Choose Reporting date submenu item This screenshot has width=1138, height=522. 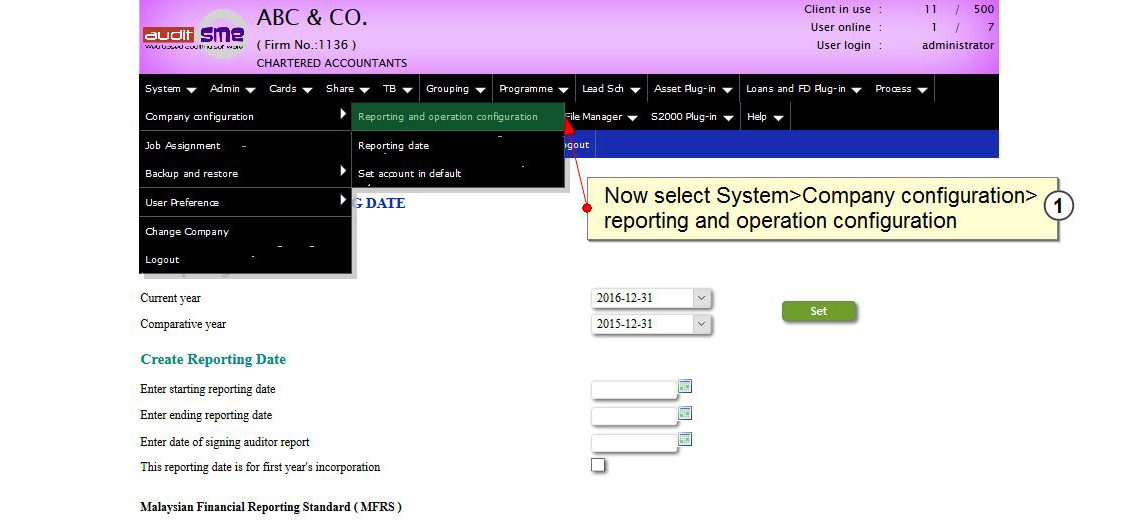click(x=394, y=146)
